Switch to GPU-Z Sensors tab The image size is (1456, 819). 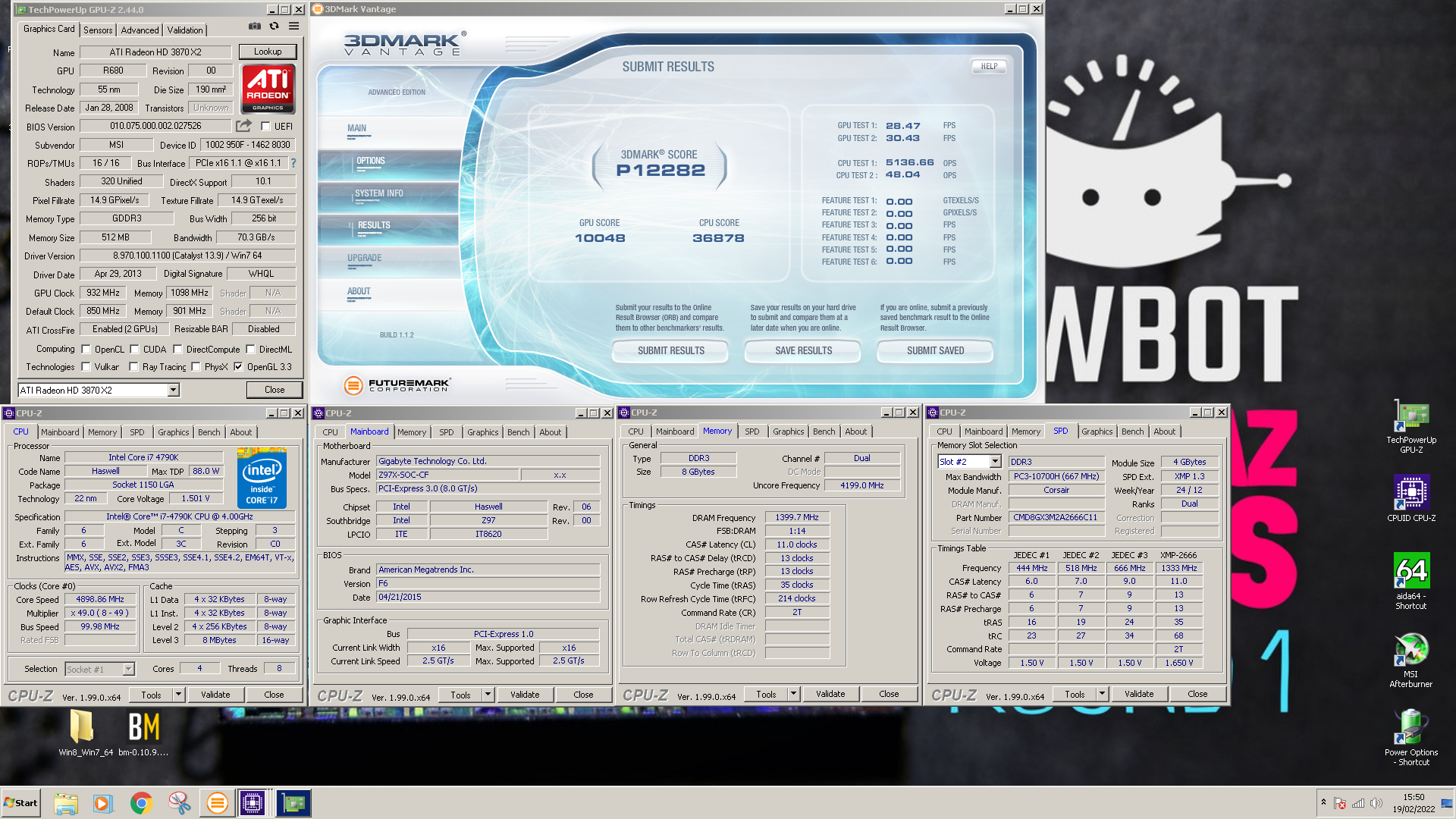pos(98,30)
